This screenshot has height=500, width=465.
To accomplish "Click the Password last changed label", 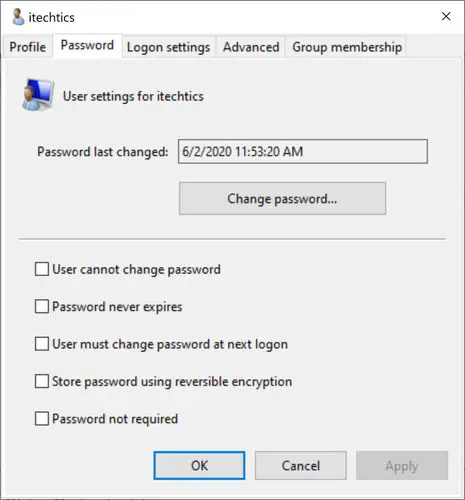I will click(103, 152).
